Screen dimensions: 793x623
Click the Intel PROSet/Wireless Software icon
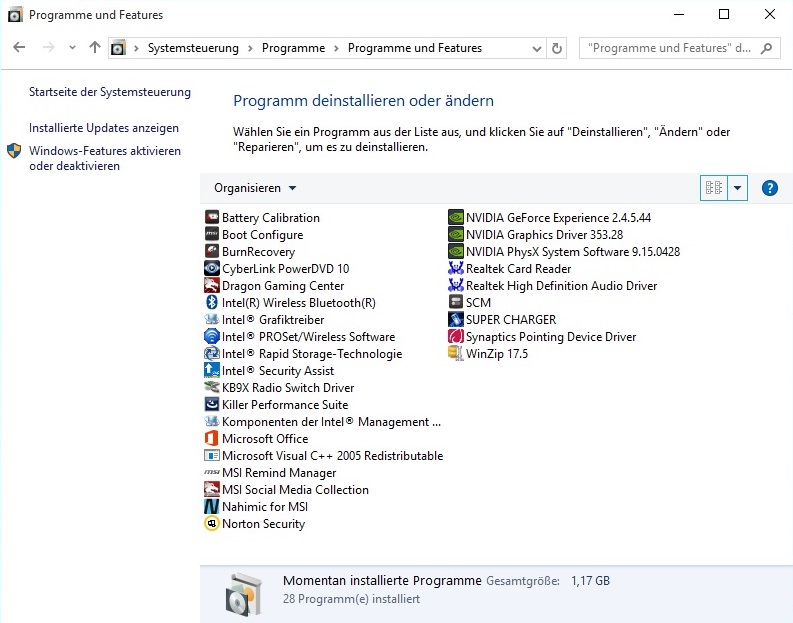211,336
